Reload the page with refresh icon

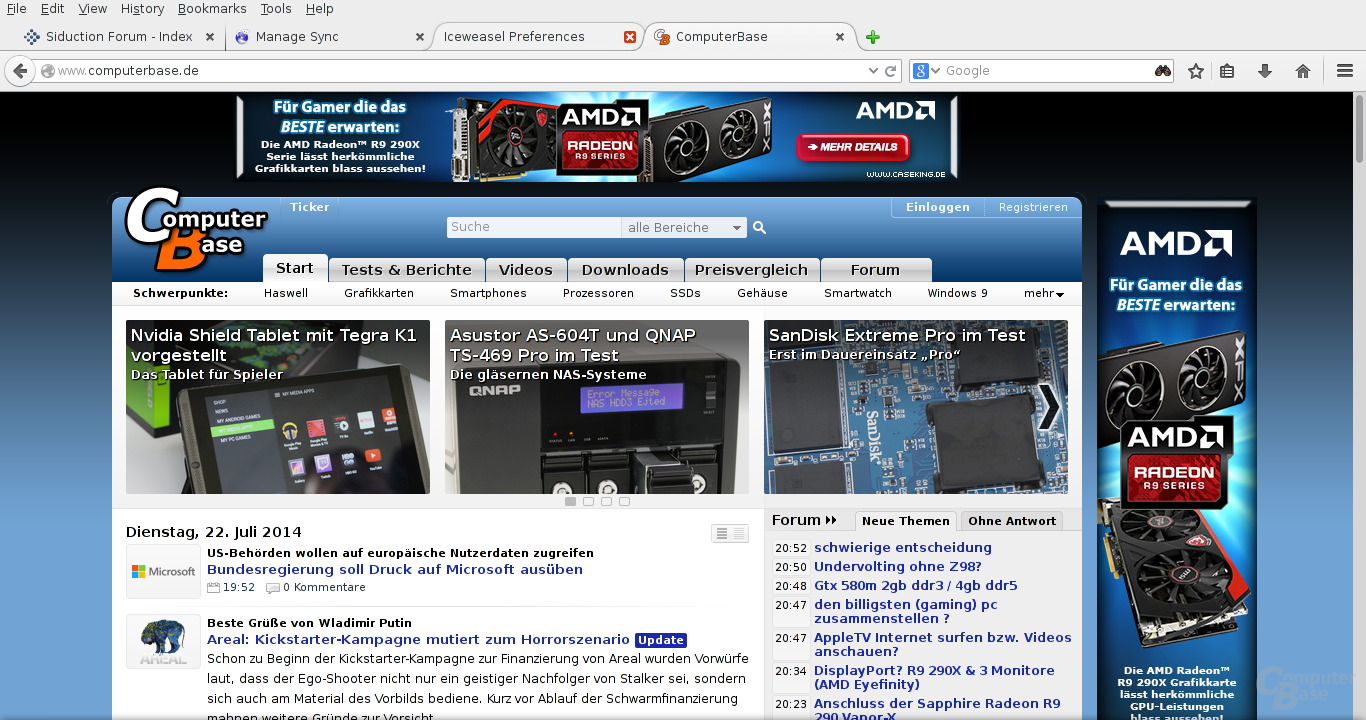[891, 71]
